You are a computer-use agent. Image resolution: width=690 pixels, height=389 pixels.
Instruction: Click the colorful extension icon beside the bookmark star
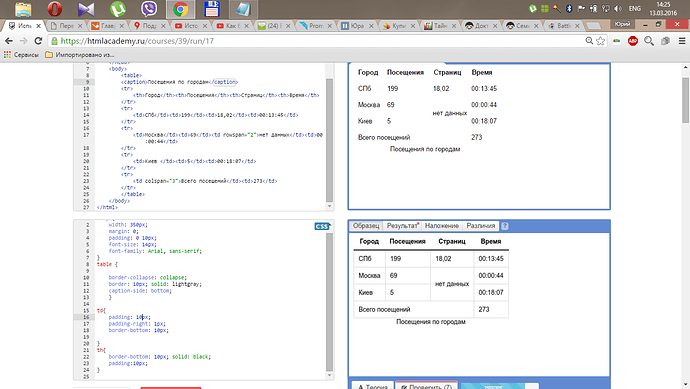(x=617, y=41)
